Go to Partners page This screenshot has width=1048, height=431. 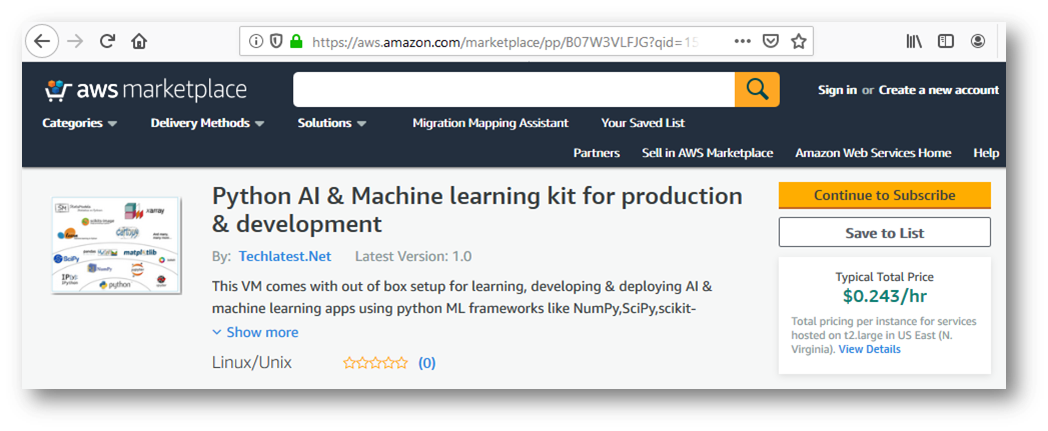[x=596, y=153]
